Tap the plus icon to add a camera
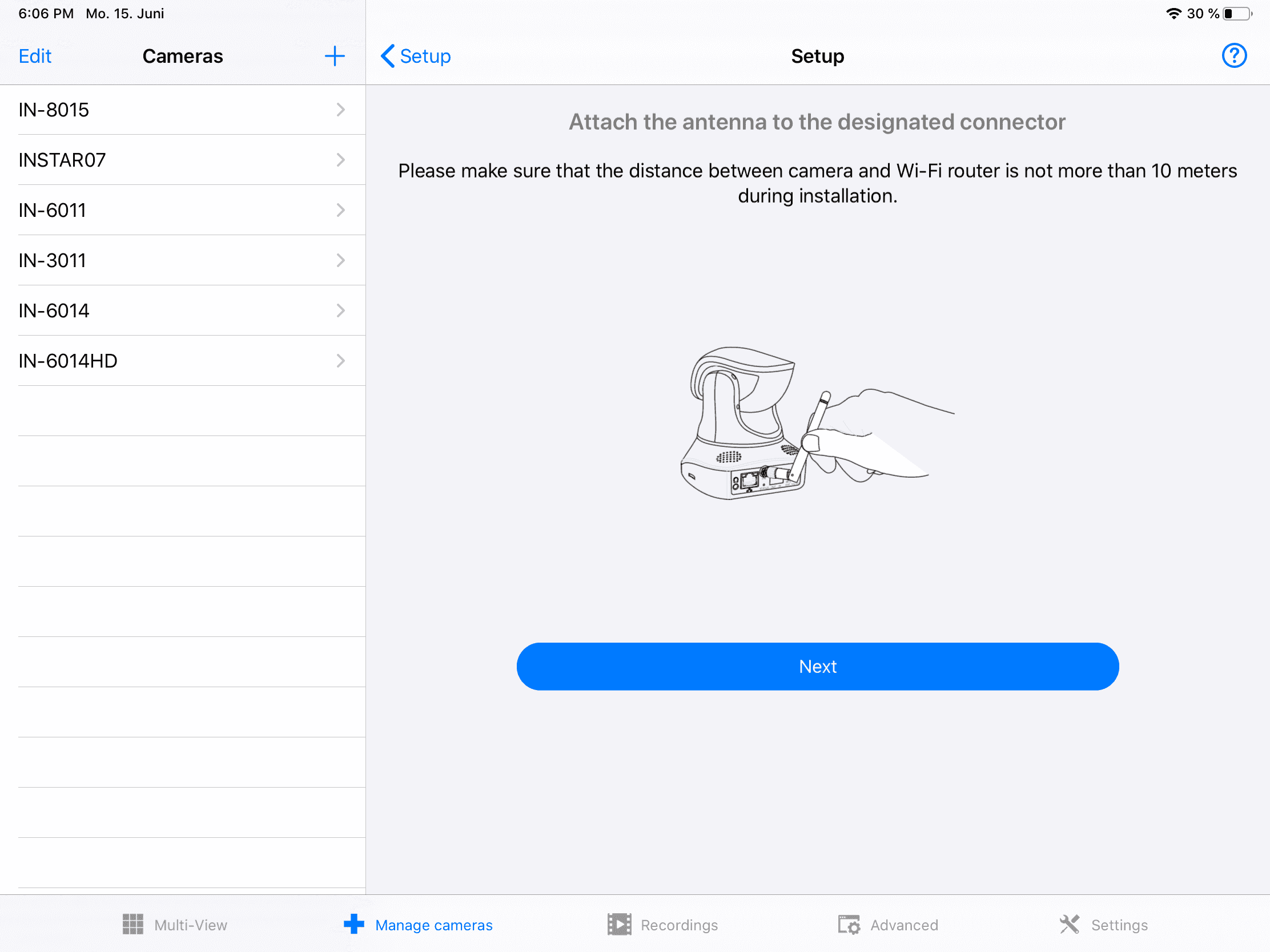 (334, 57)
